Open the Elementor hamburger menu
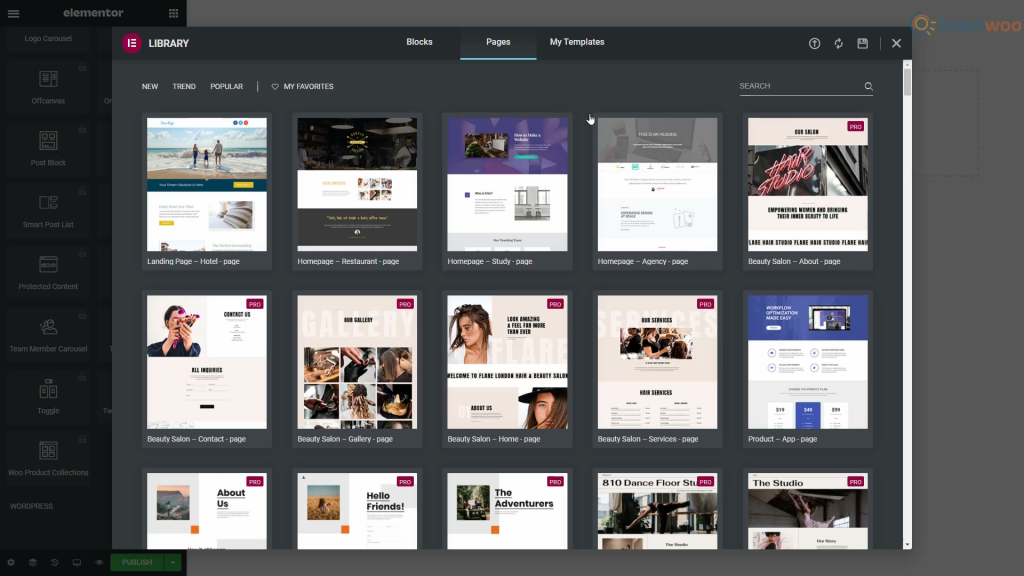Viewport: 1024px width, 576px height. tap(13, 13)
